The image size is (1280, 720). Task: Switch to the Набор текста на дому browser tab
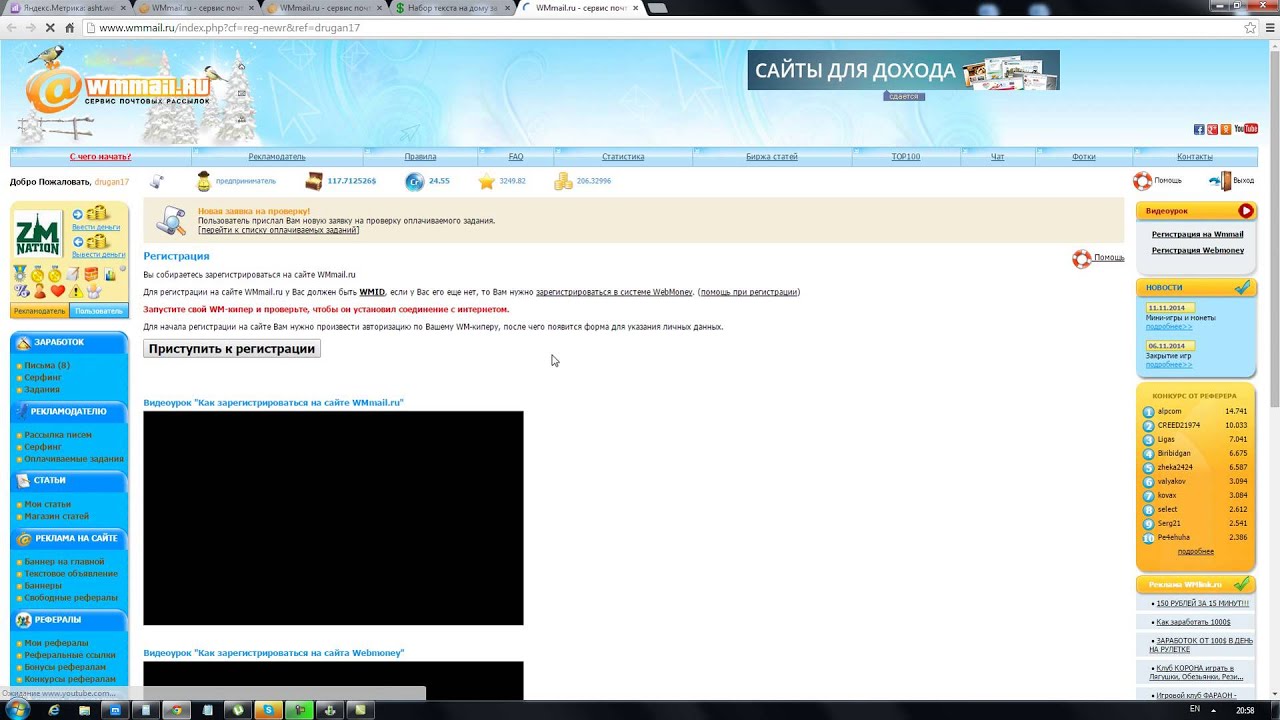(x=452, y=8)
